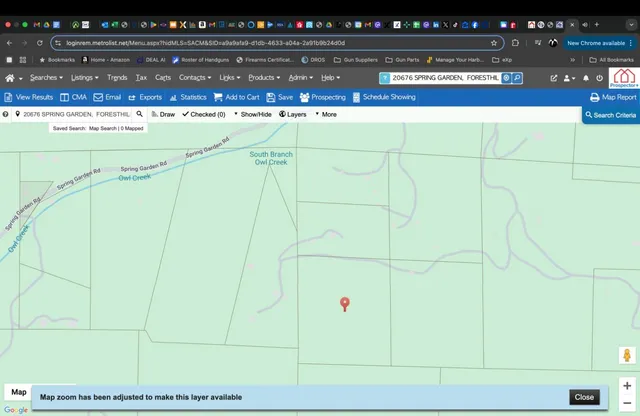The width and height of the screenshot is (640, 416).
Task: Open the Searches menu
Action: pos(46,77)
